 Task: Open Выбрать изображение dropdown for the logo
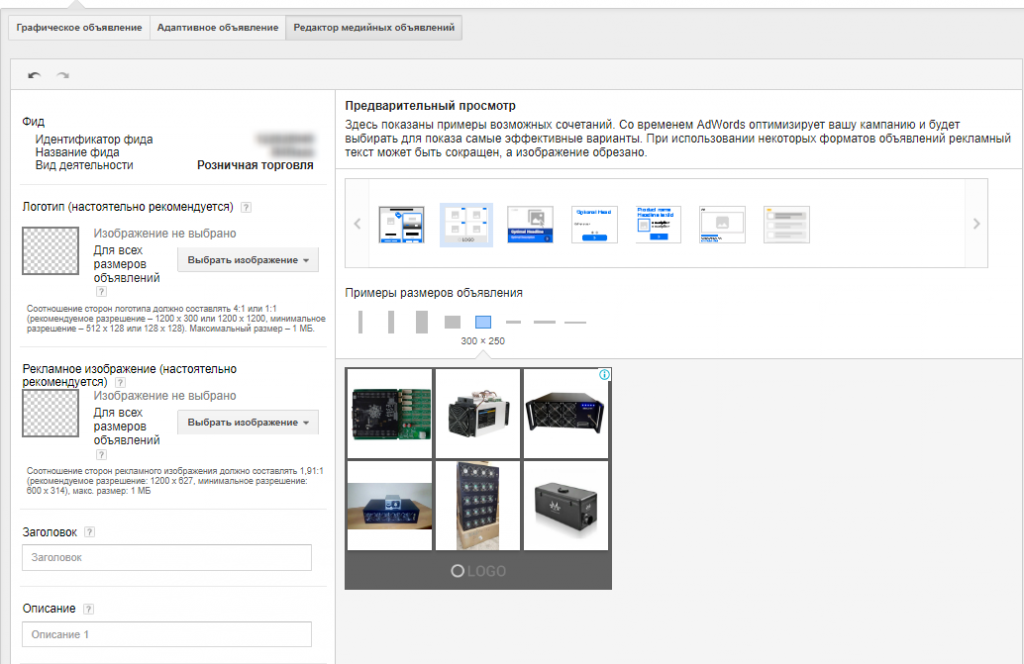pyautogui.click(x=248, y=260)
